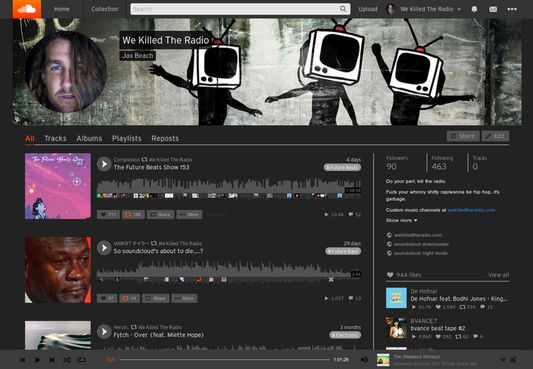Open More menu for So soundcloud's about to die

184,298
